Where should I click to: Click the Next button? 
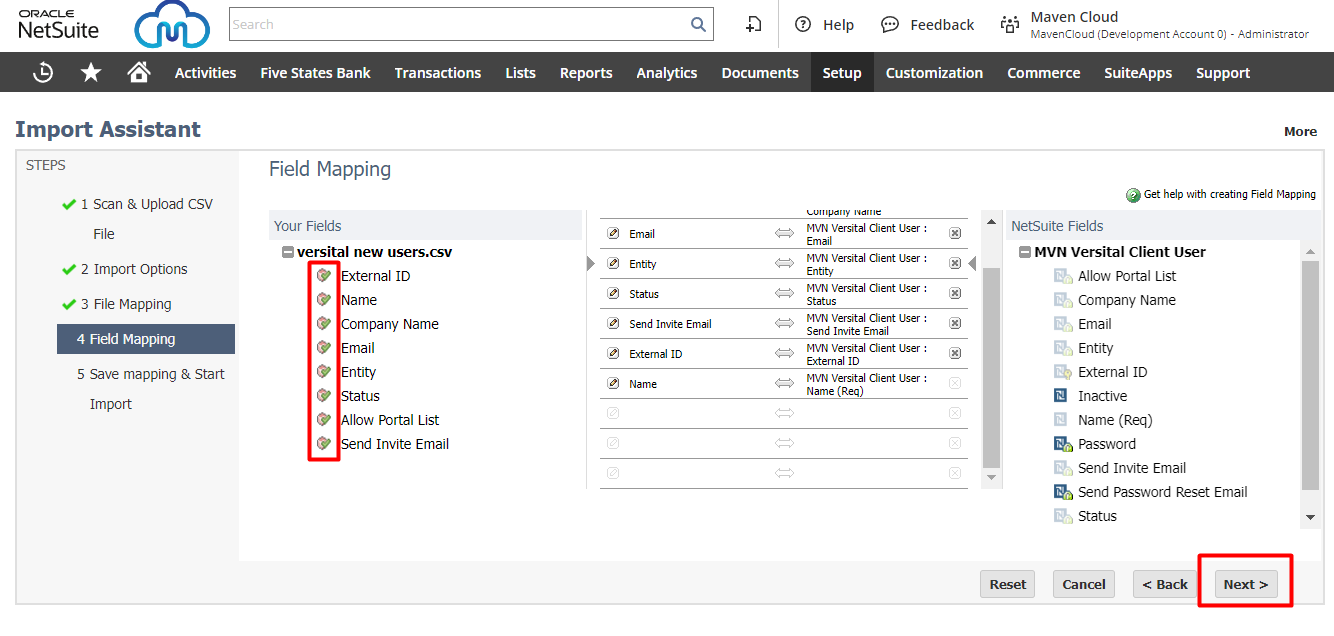pyautogui.click(x=1245, y=584)
